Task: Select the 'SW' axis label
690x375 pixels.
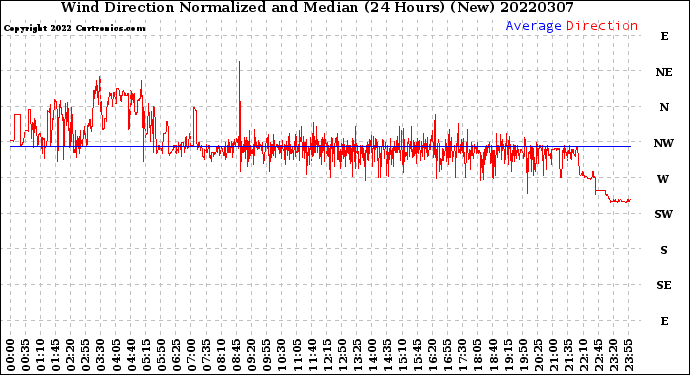Action: [x=664, y=214]
